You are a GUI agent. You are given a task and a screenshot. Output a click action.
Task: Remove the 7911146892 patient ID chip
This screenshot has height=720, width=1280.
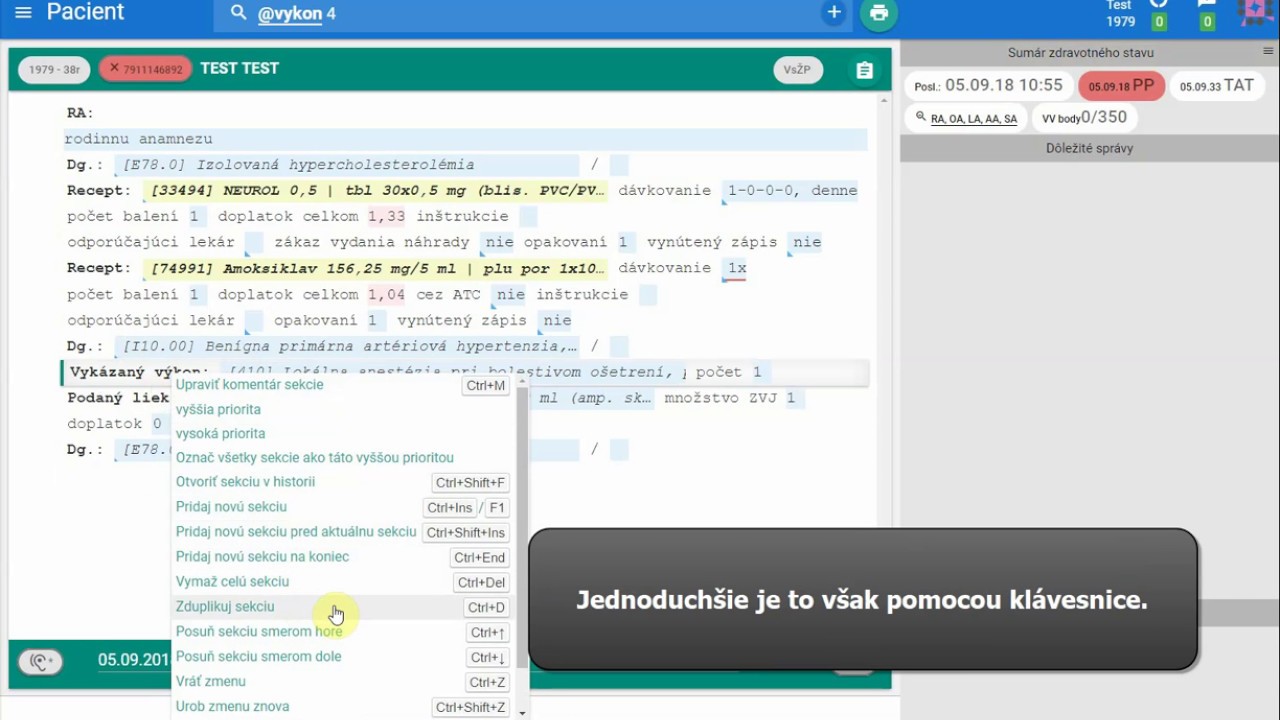point(114,69)
